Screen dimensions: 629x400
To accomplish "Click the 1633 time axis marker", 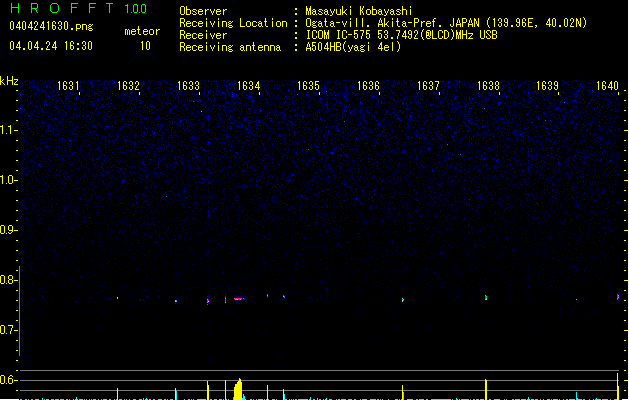I will [x=189, y=86].
